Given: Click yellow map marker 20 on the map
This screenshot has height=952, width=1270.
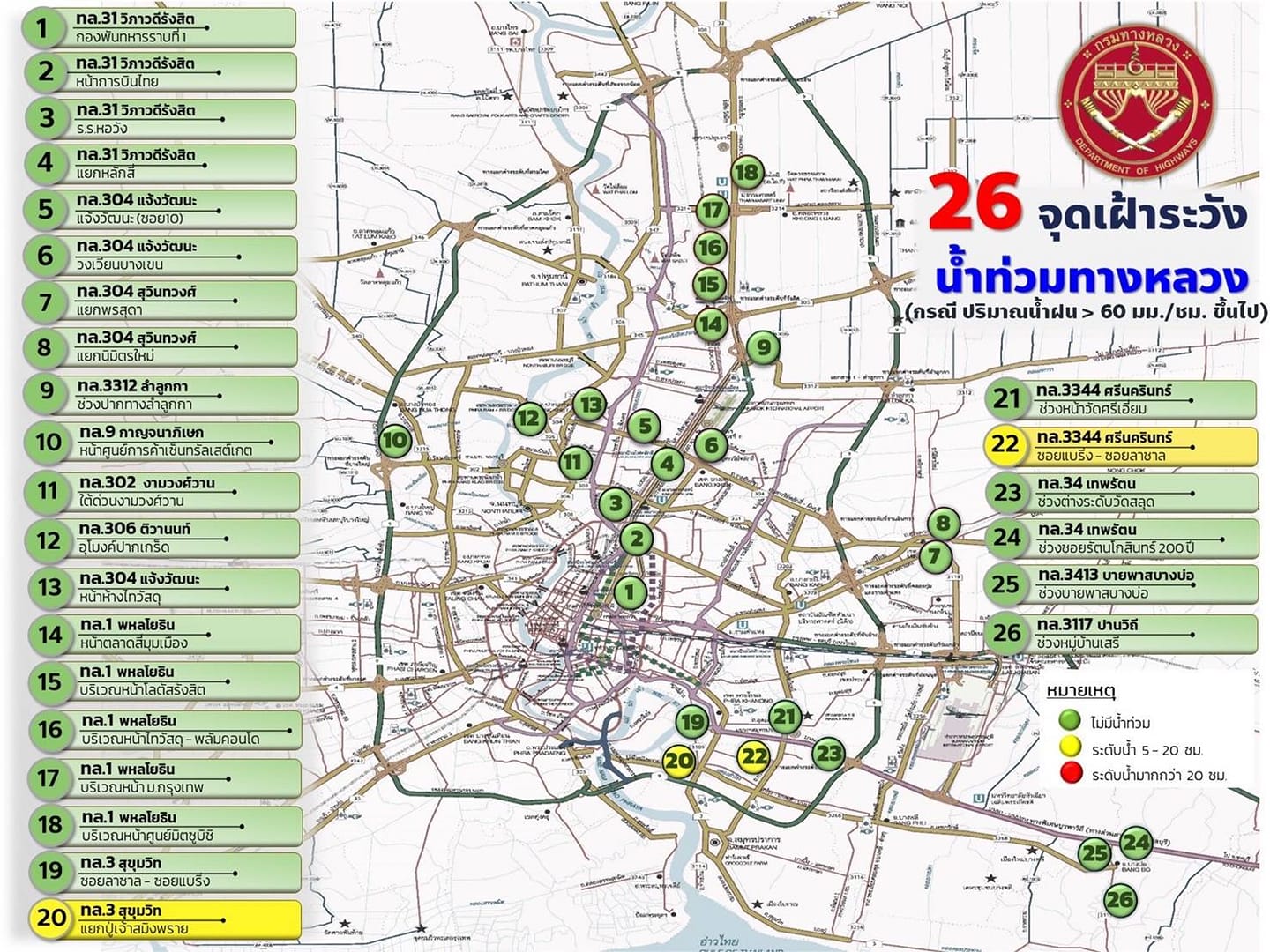Looking at the screenshot, I should point(678,761).
